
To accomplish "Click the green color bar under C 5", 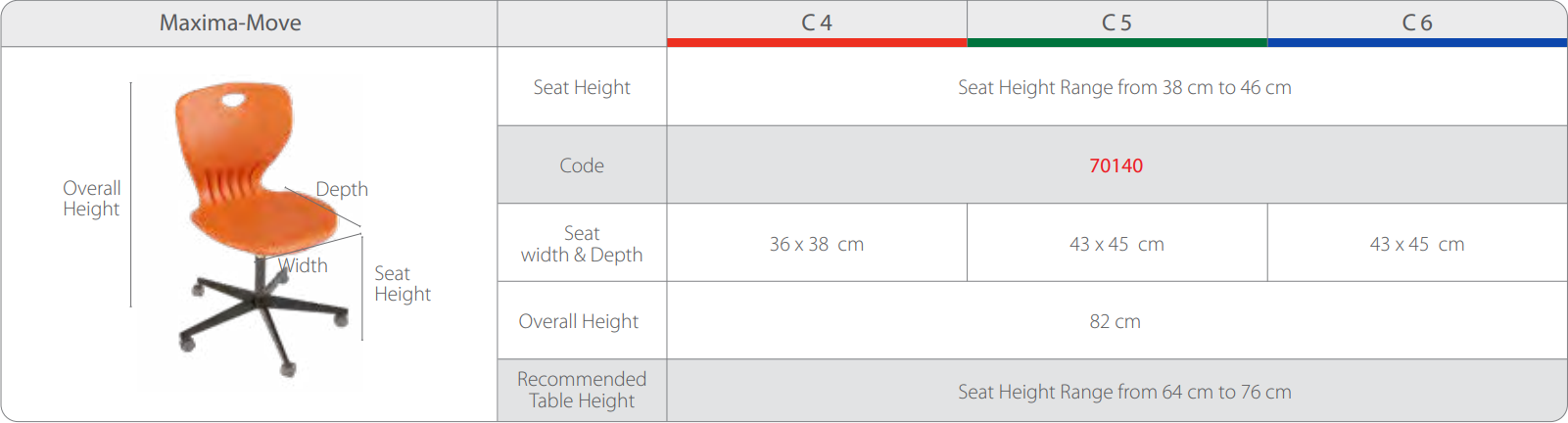I will [1117, 43].
